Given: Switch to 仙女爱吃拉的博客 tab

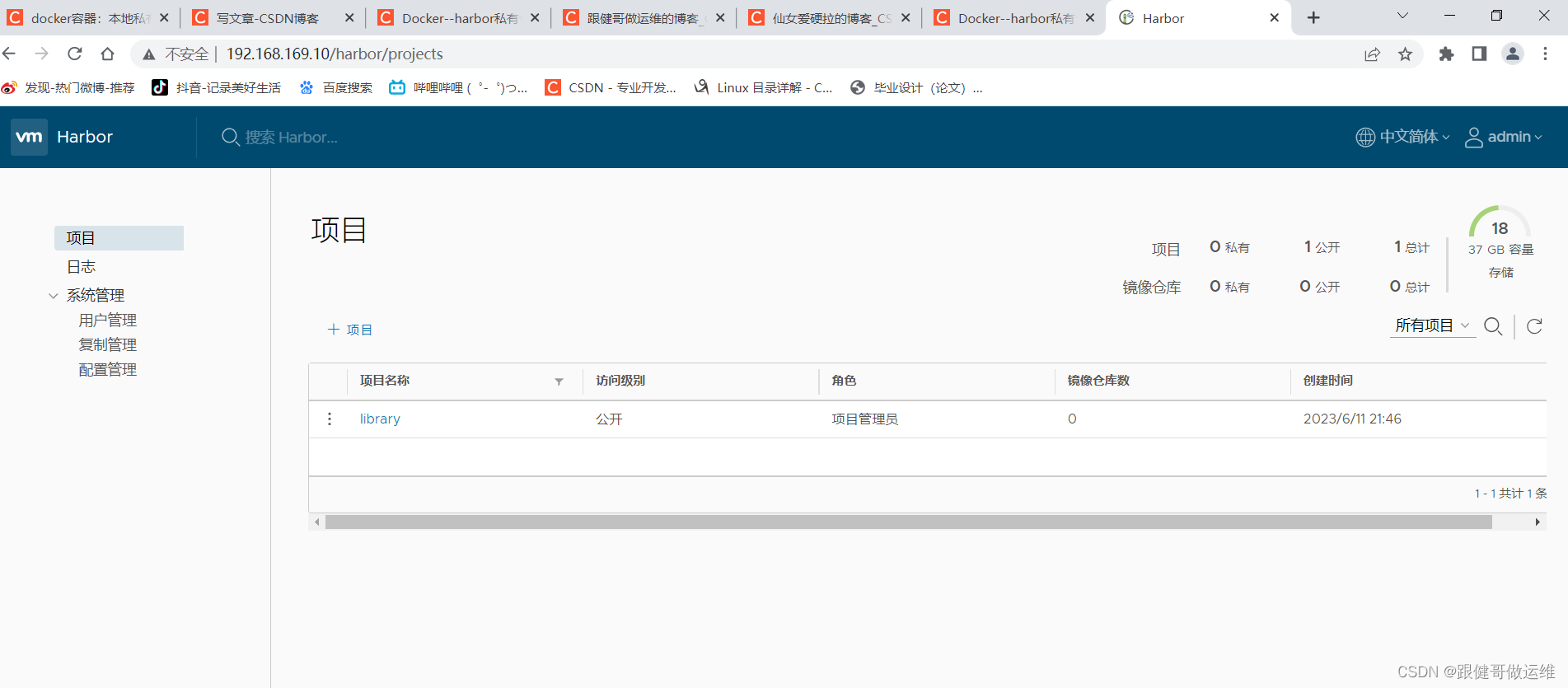Looking at the screenshot, I should pos(829,17).
